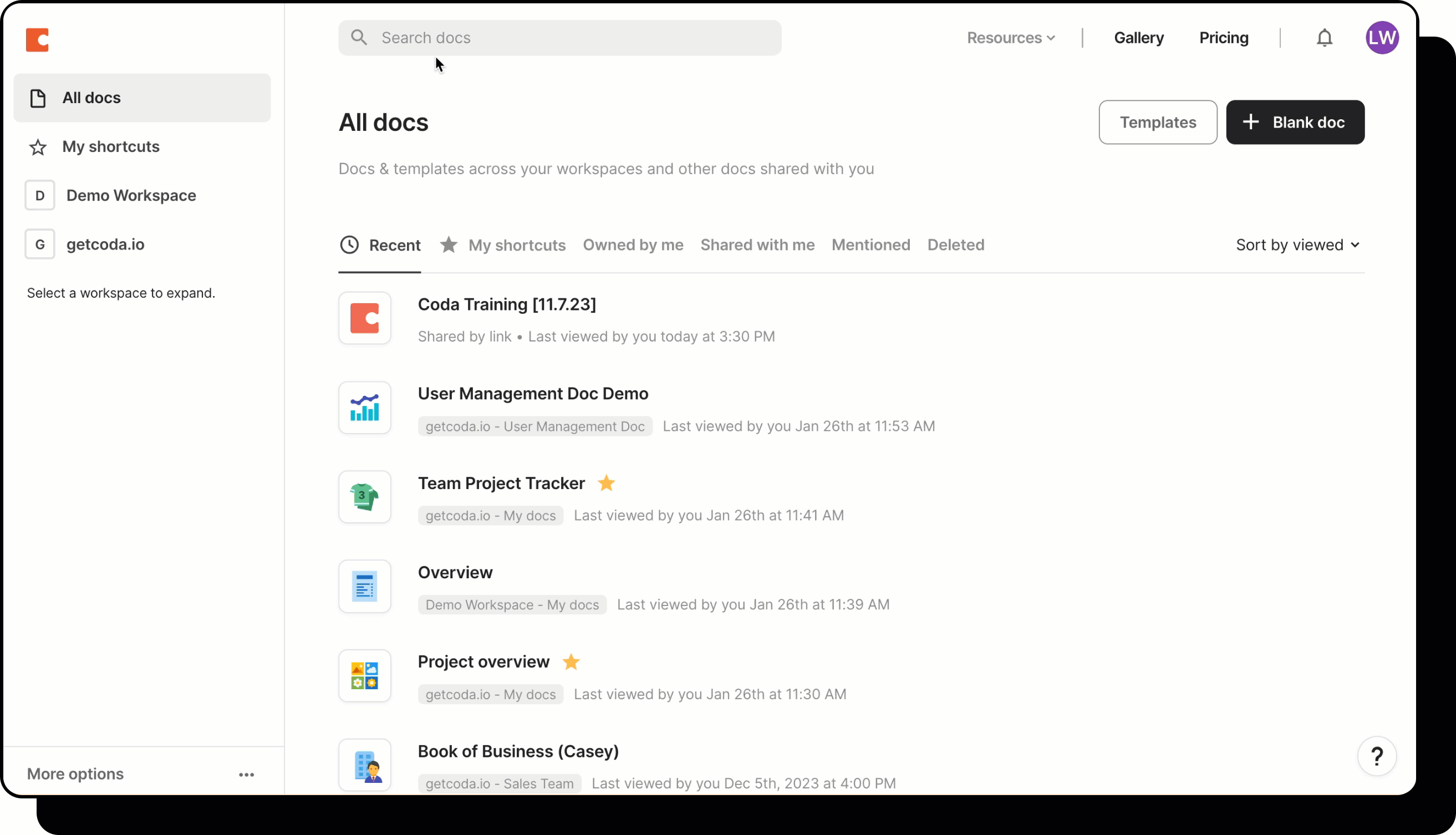Expand the Demo Workspace in sidebar
The height and width of the screenshot is (835, 1456).
[131, 196]
